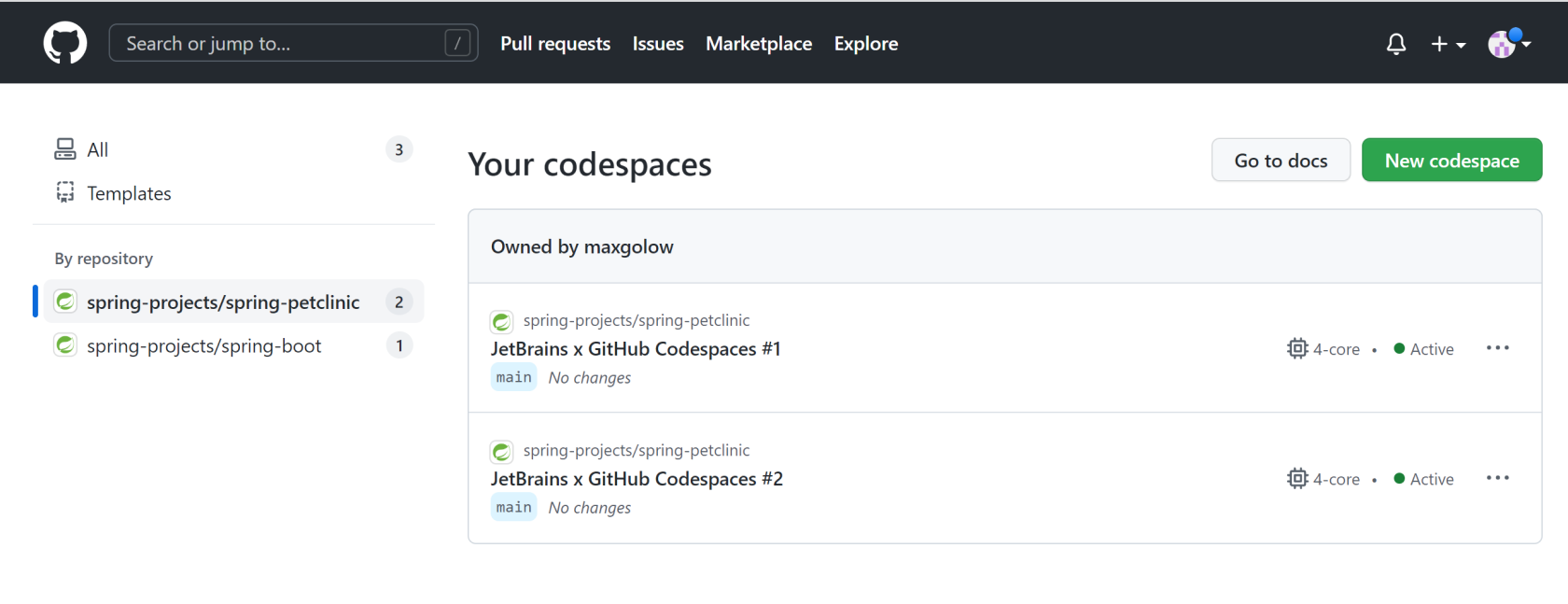
Task: Select All codespaces in sidebar
Action: 97,149
